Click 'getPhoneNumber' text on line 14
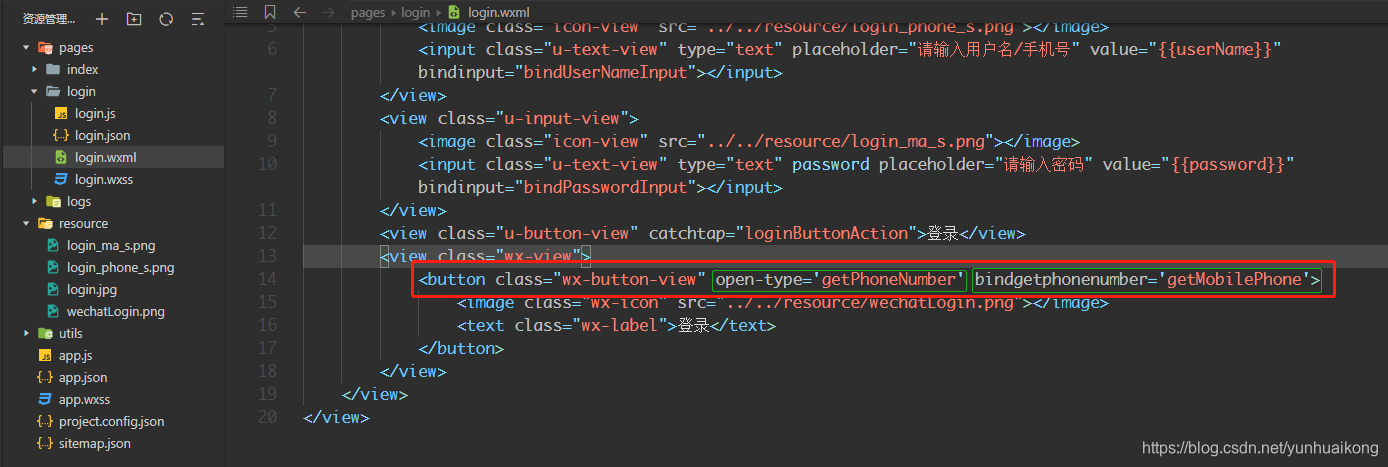Viewport: 1388px width, 467px height. point(888,279)
